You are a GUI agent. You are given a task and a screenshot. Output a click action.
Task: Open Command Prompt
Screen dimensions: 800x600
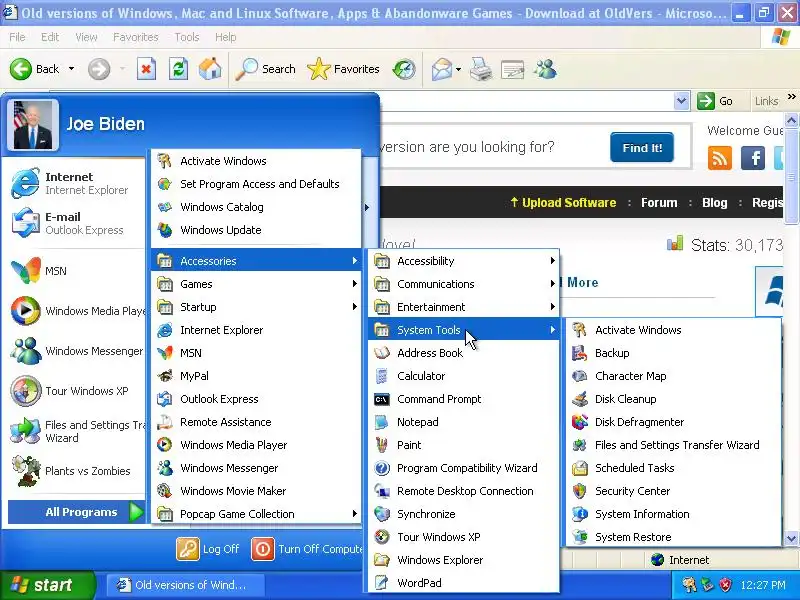463,399
